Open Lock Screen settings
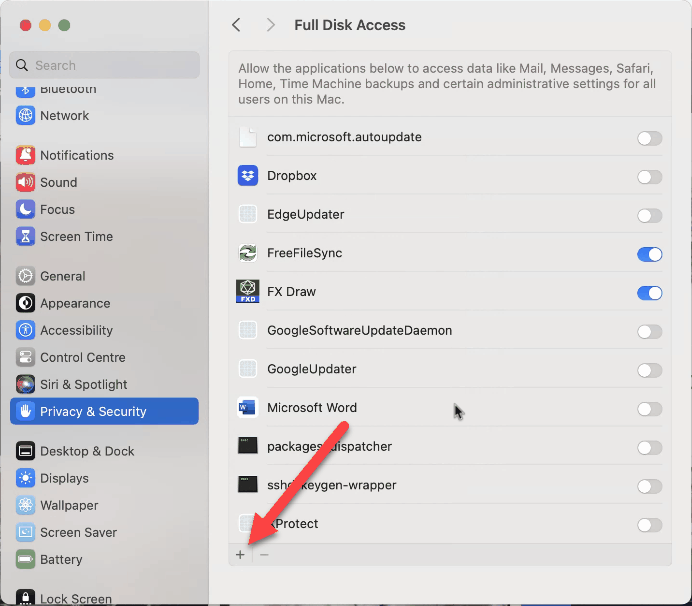 coord(104,598)
